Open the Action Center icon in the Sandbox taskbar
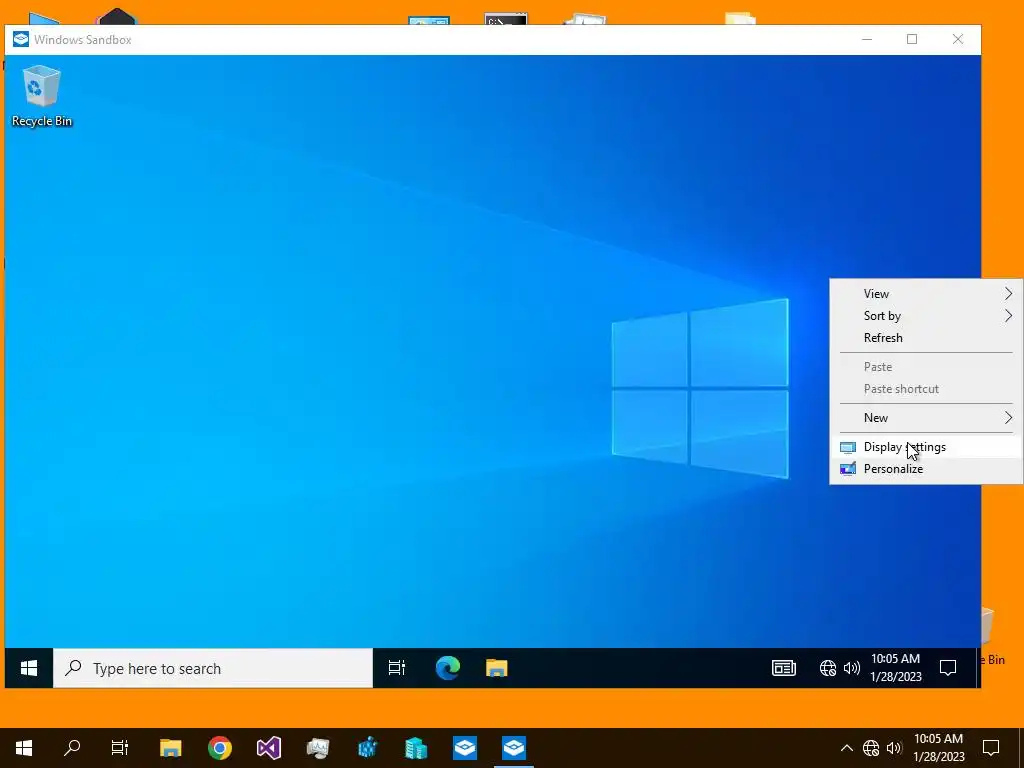 coord(948,668)
